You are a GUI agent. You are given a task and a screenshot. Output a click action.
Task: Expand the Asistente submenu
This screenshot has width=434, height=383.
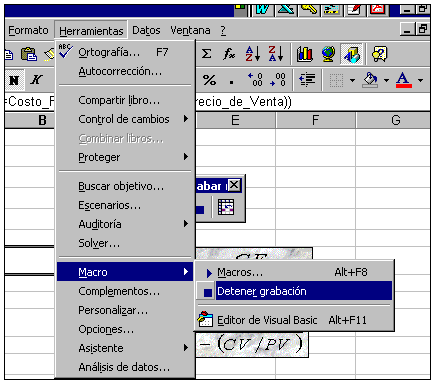(x=125, y=348)
